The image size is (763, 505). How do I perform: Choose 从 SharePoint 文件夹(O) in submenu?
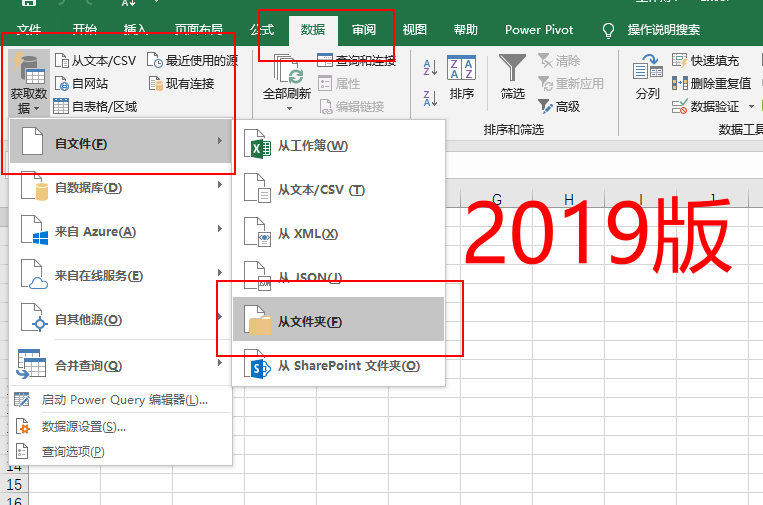point(339,366)
